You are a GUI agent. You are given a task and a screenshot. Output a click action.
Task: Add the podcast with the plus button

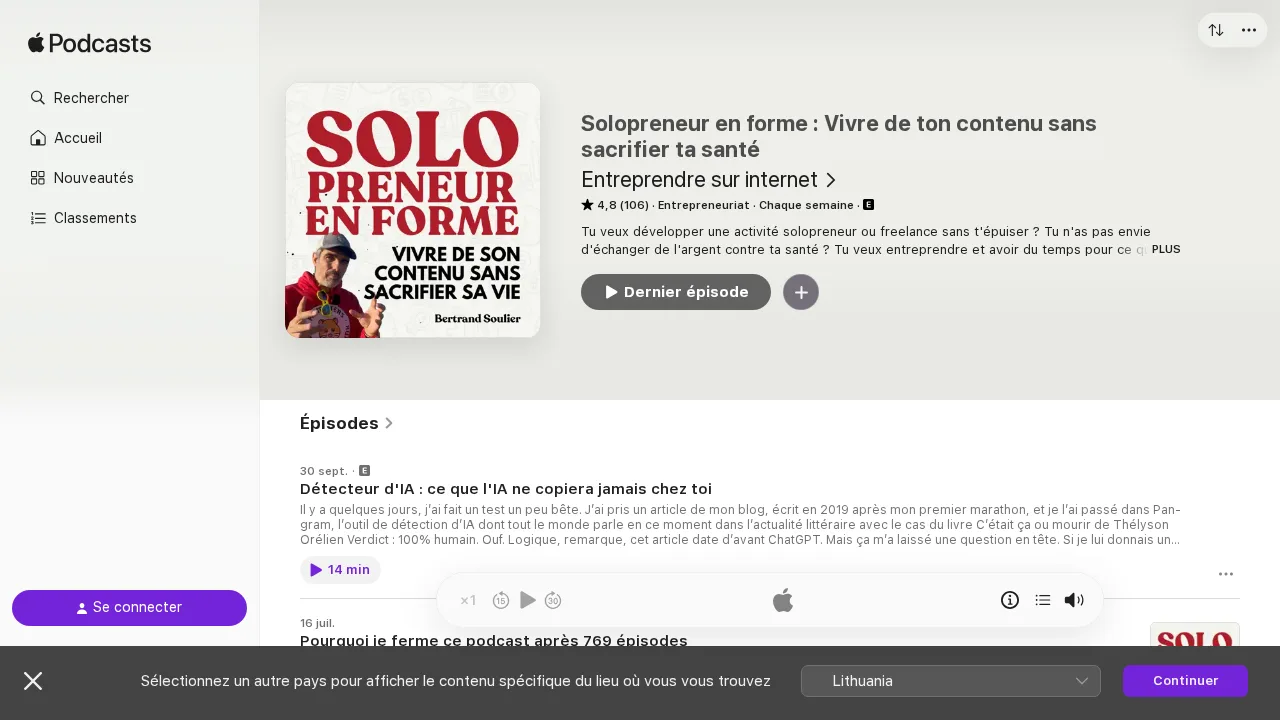[801, 292]
